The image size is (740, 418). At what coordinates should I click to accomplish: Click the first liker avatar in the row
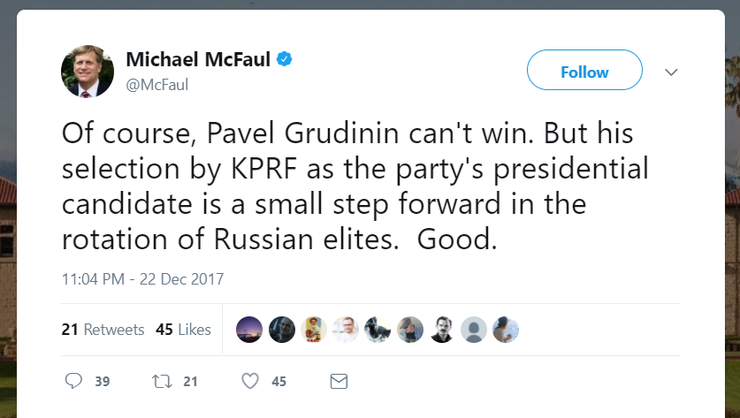coord(250,329)
